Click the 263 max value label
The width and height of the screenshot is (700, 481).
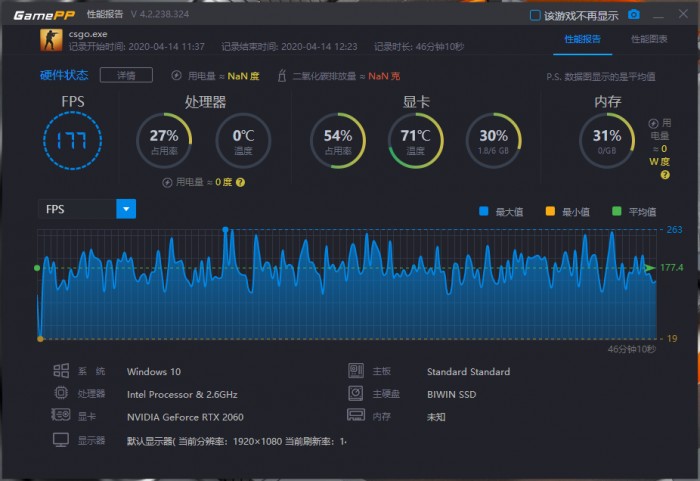pyautogui.click(x=674, y=230)
